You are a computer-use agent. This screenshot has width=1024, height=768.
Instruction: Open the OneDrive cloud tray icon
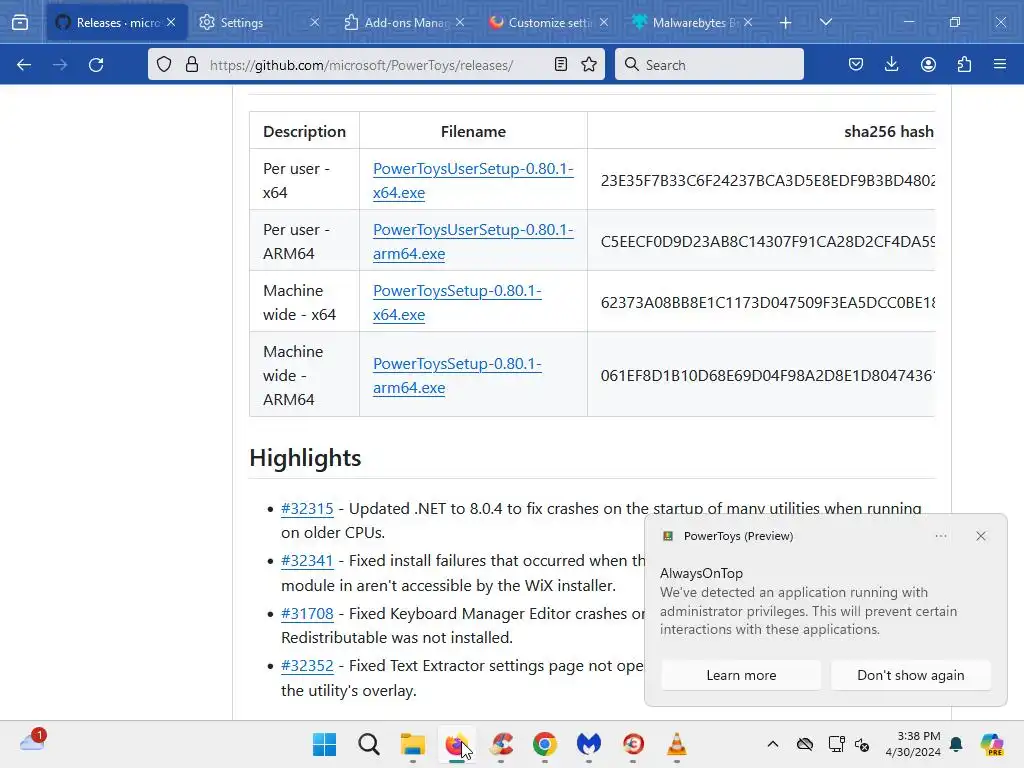805,744
